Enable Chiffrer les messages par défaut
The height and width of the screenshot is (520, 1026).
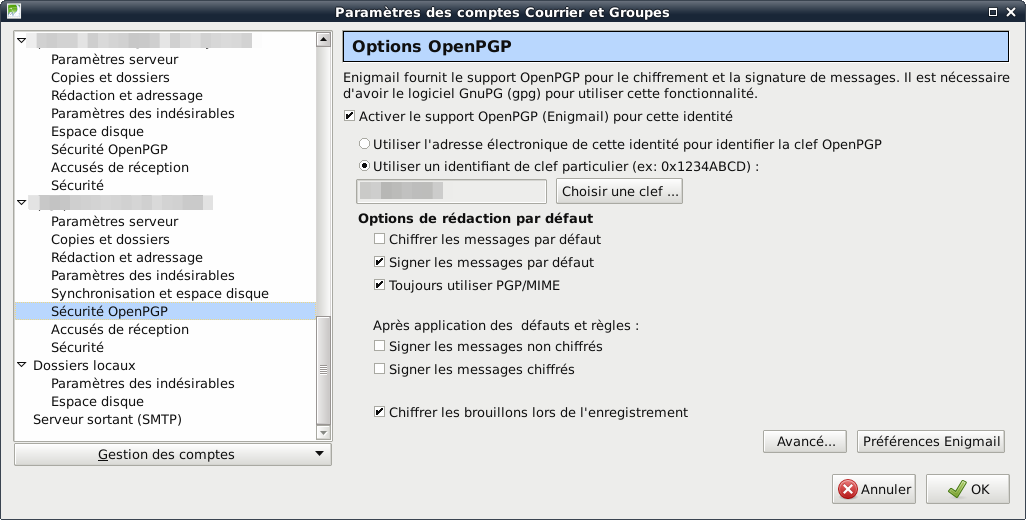tap(379, 240)
